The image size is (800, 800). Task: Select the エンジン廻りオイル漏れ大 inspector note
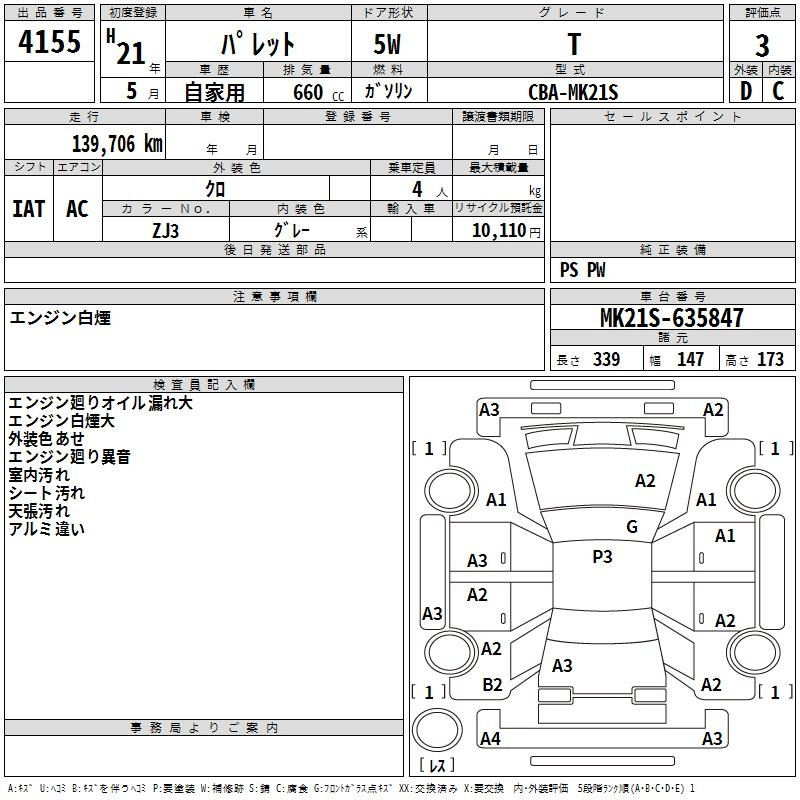[100, 403]
